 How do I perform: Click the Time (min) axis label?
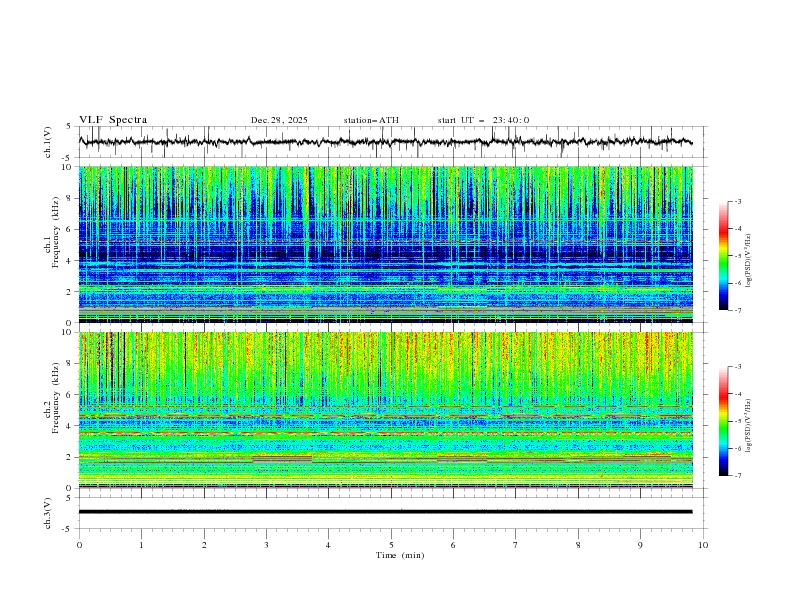[400, 554]
